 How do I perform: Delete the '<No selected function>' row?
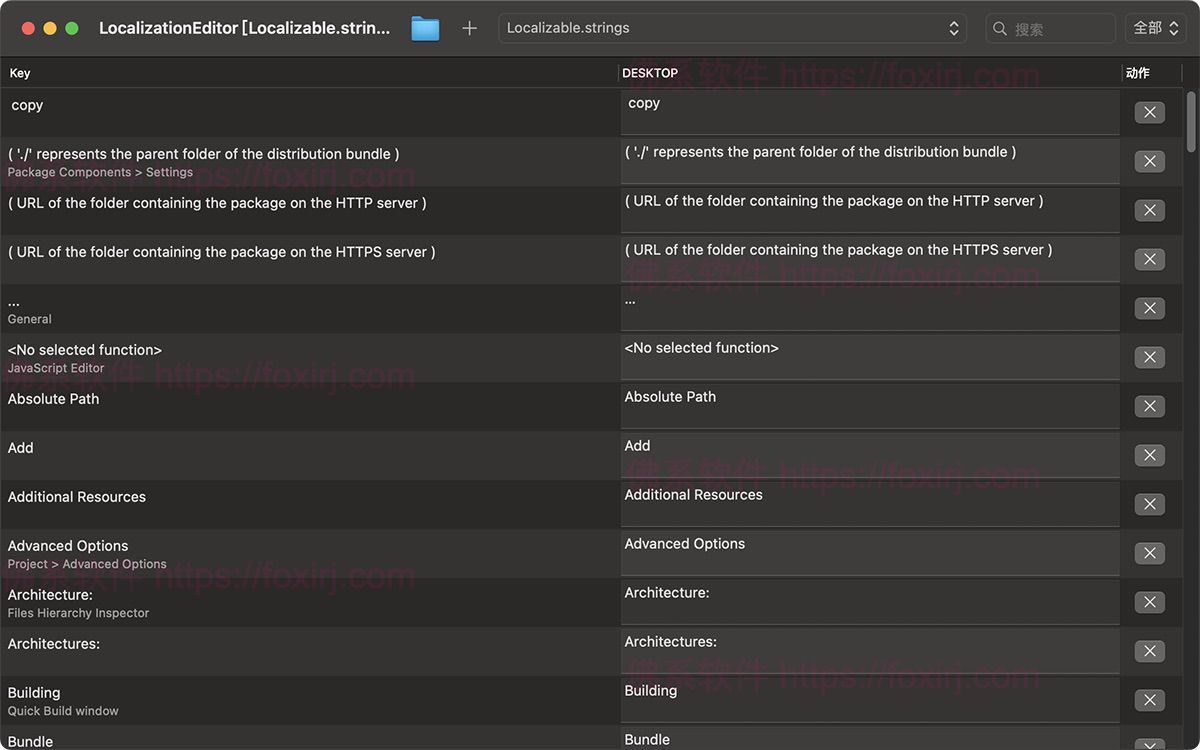coord(1149,357)
